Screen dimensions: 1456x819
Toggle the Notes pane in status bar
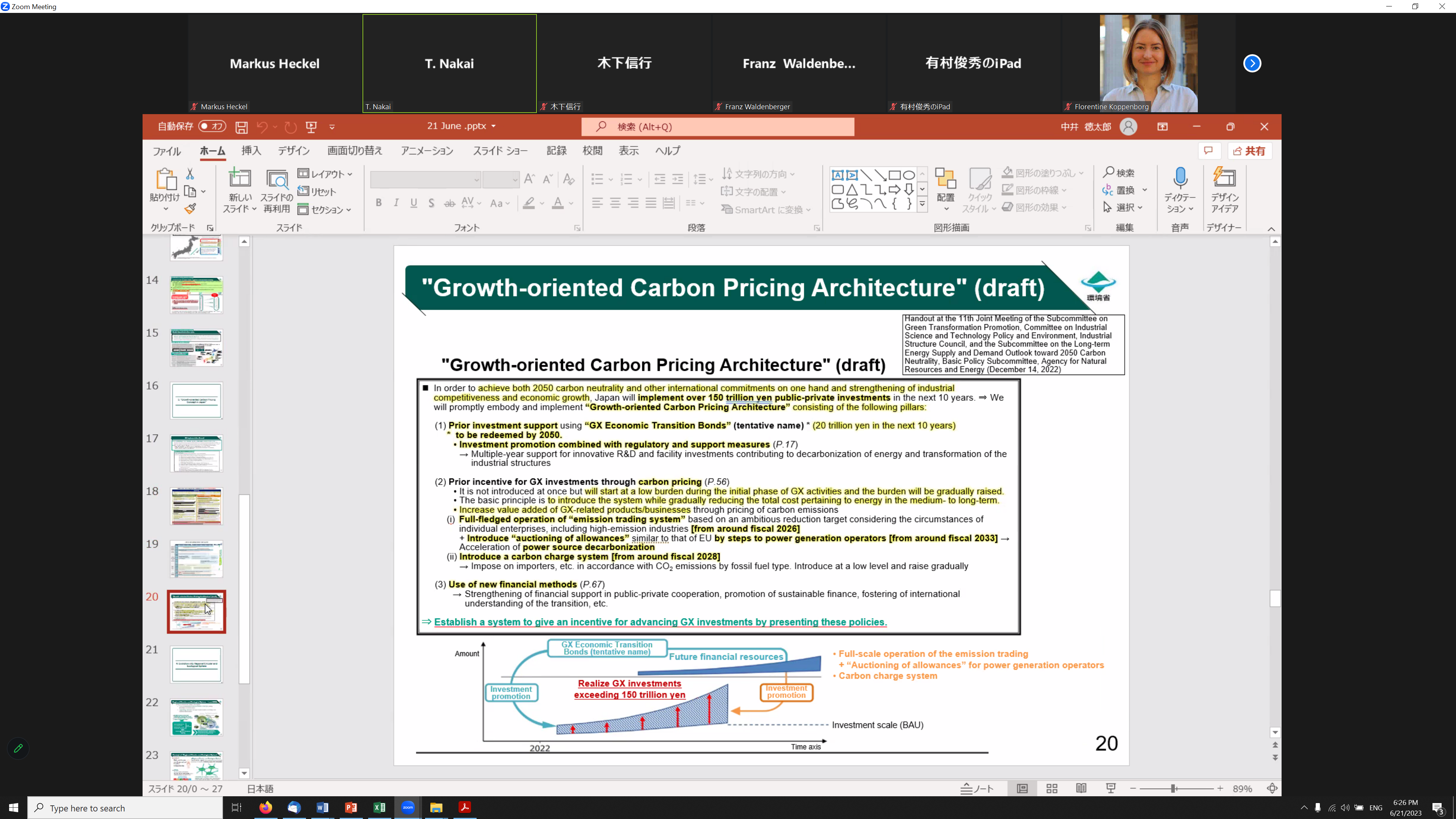[x=977, y=789]
